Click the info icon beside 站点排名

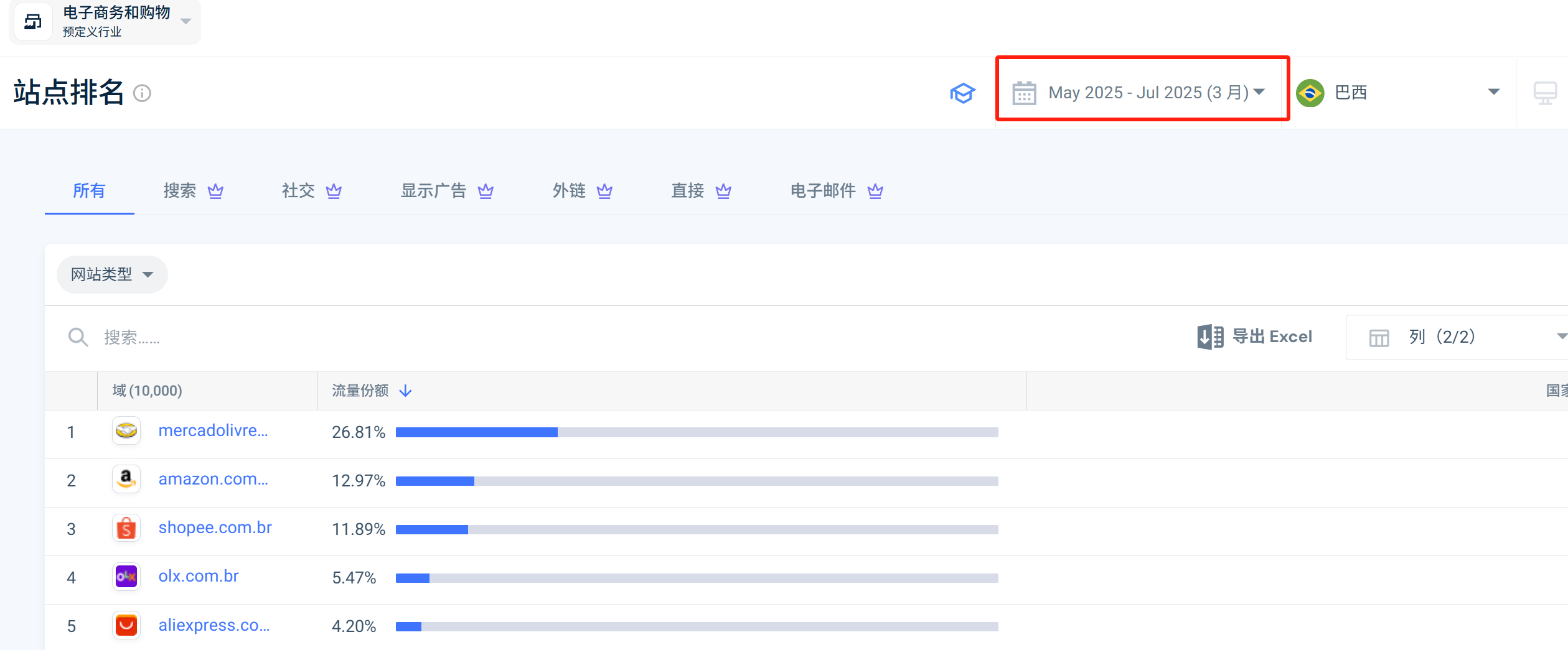(x=143, y=93)
